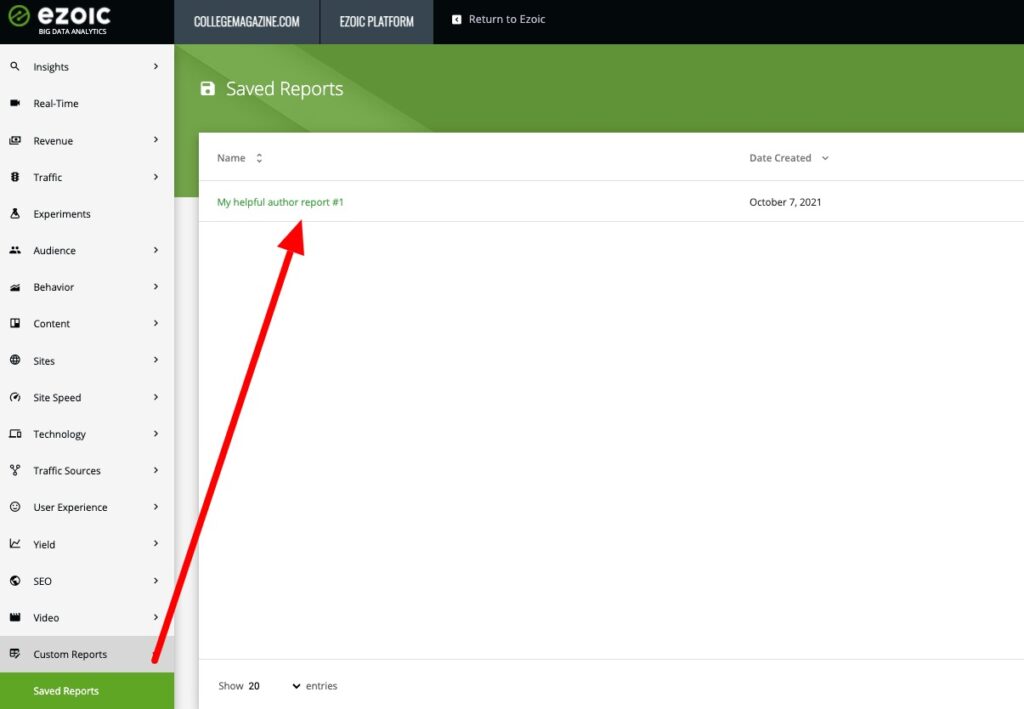Viewport: 1024px width, 709px height.
Task: Expand the Insights menu chevron
Action: 155,67
